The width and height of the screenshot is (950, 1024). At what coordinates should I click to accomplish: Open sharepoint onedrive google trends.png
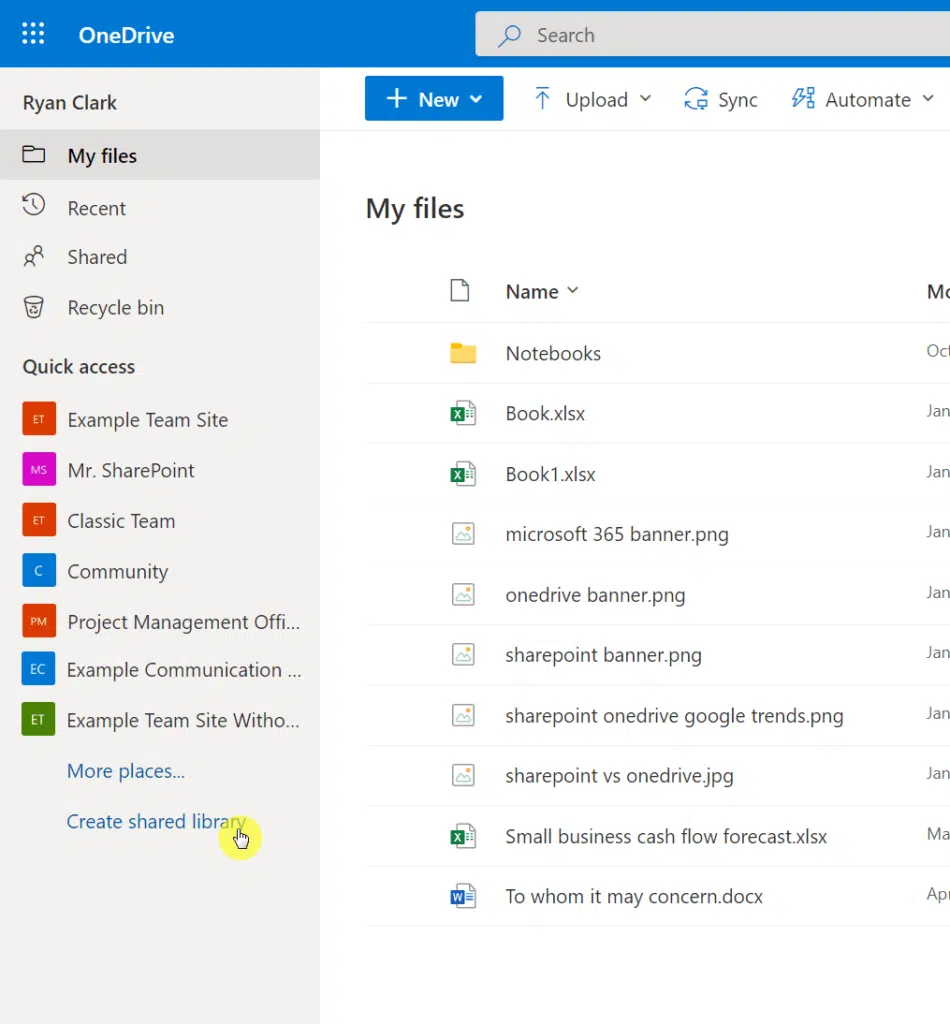pos(674,716)
